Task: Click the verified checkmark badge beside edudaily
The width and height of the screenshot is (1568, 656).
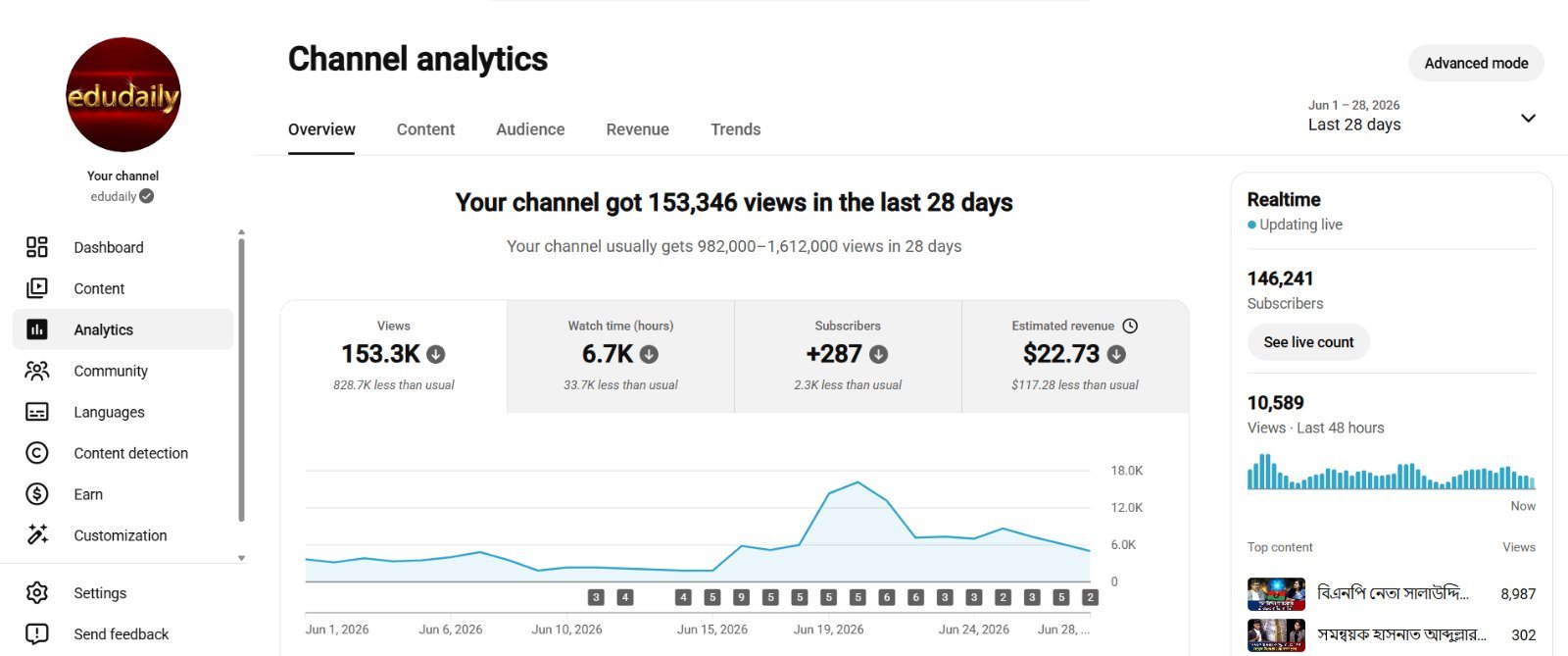Action: (x=147, y=196)
